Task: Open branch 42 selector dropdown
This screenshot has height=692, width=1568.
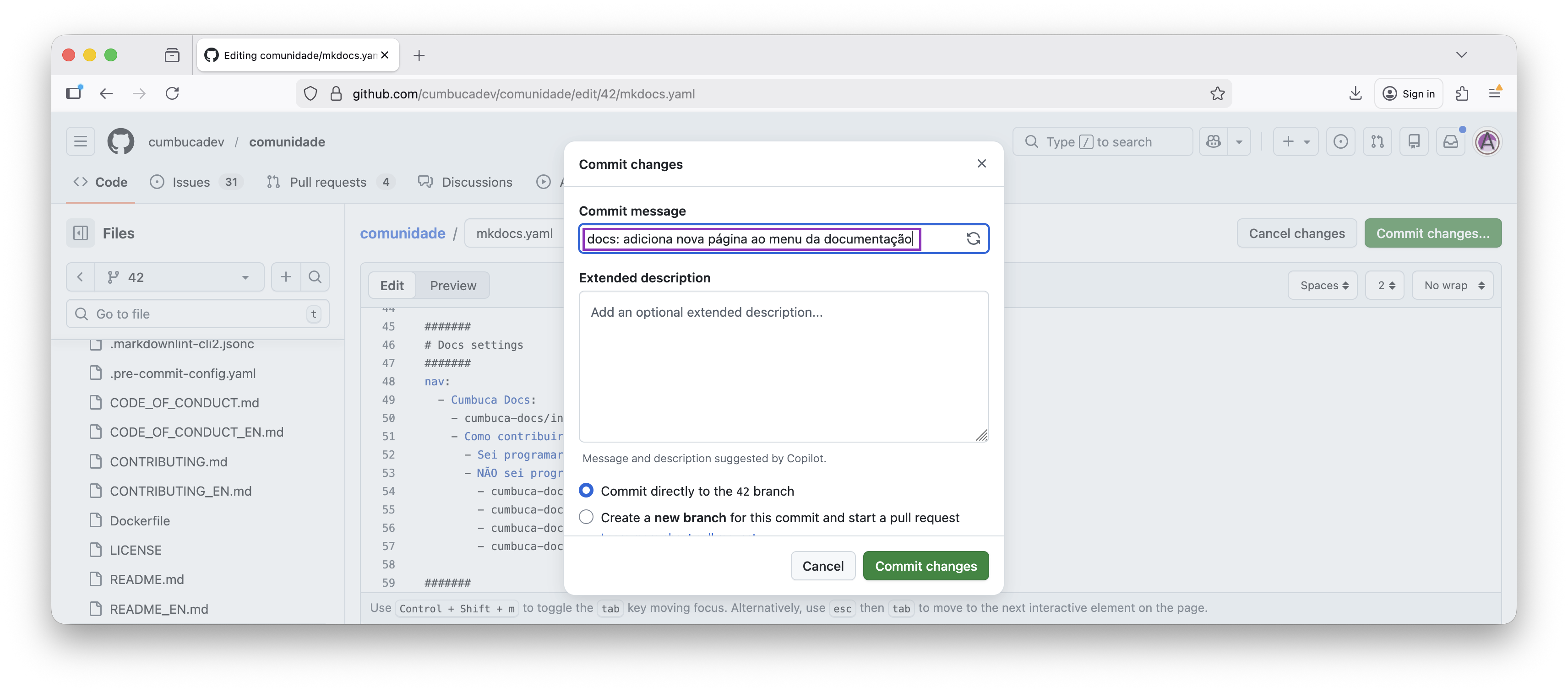Action: (179, 277)
